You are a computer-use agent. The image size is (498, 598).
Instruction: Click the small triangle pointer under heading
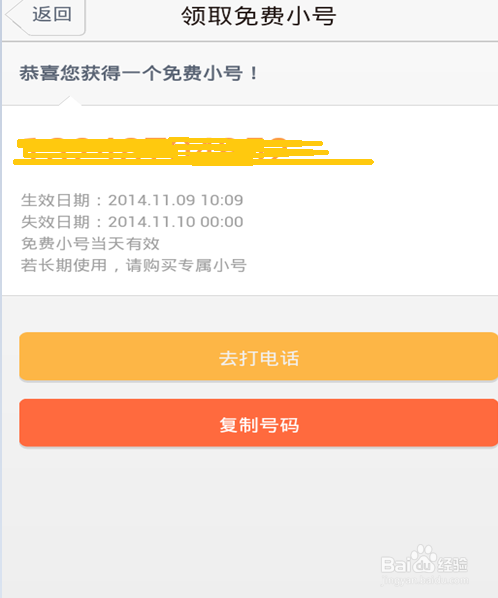tap(70, 101)
